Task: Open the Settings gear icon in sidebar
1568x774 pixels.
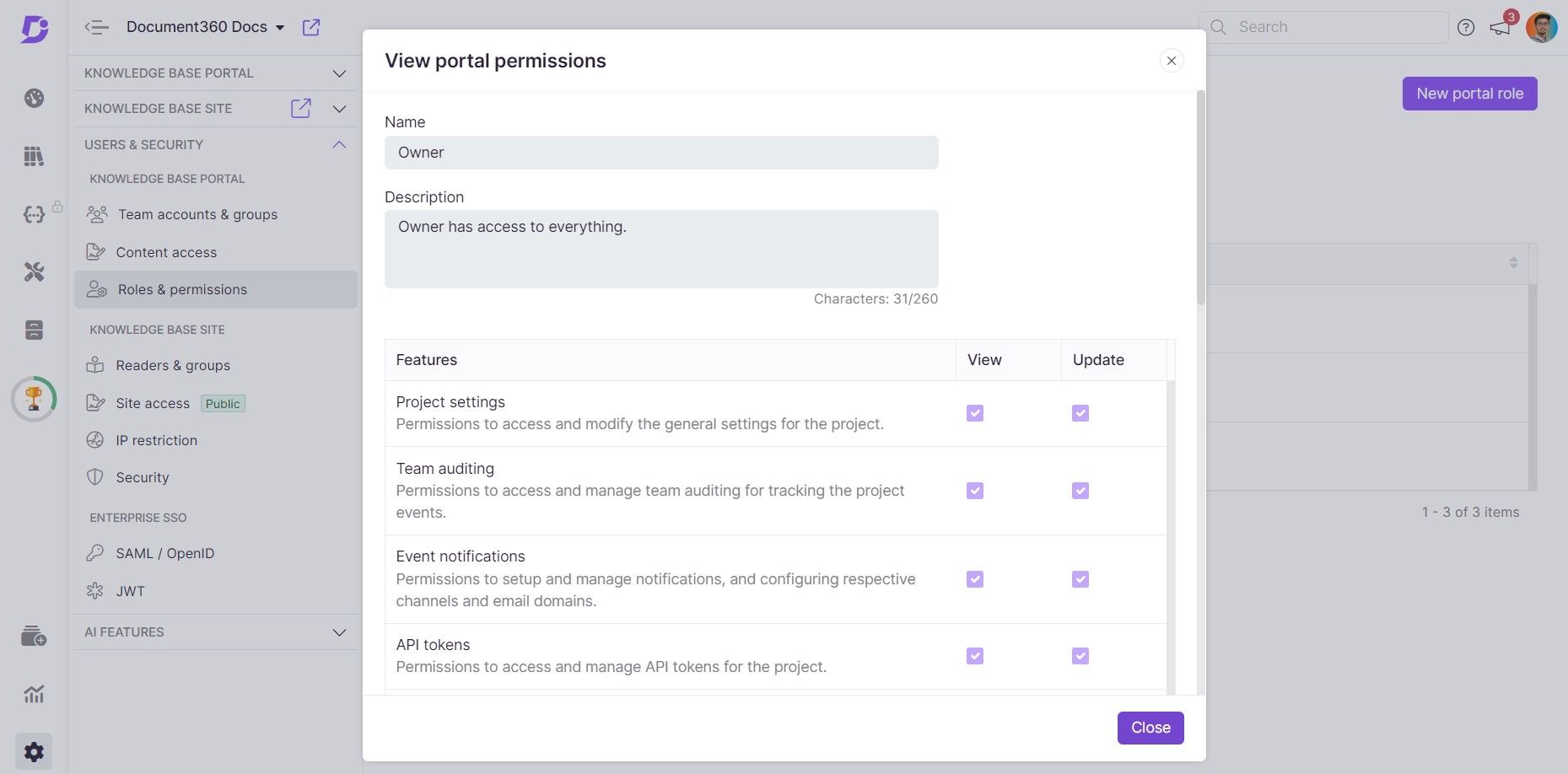Action: point(34,751)
